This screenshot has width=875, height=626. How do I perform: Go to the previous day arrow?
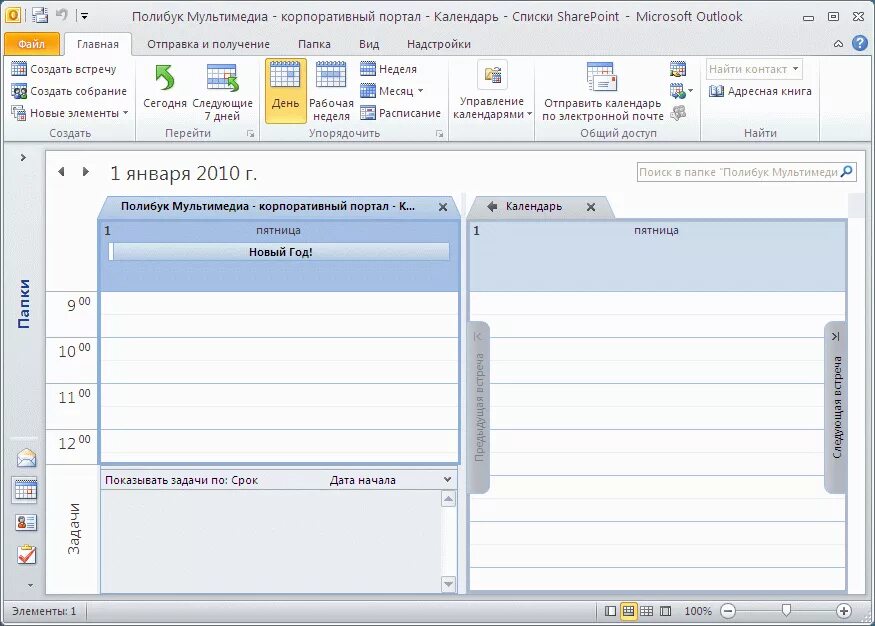(61, 172)
